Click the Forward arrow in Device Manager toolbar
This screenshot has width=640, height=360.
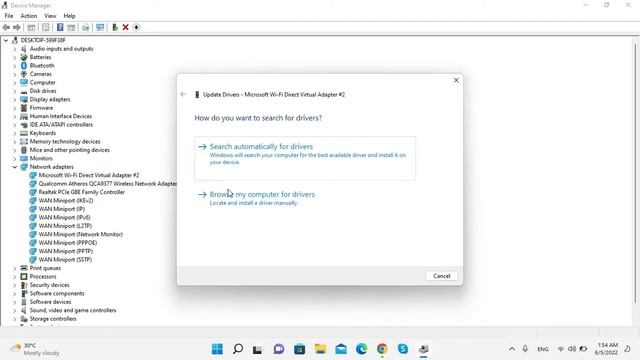17,27
